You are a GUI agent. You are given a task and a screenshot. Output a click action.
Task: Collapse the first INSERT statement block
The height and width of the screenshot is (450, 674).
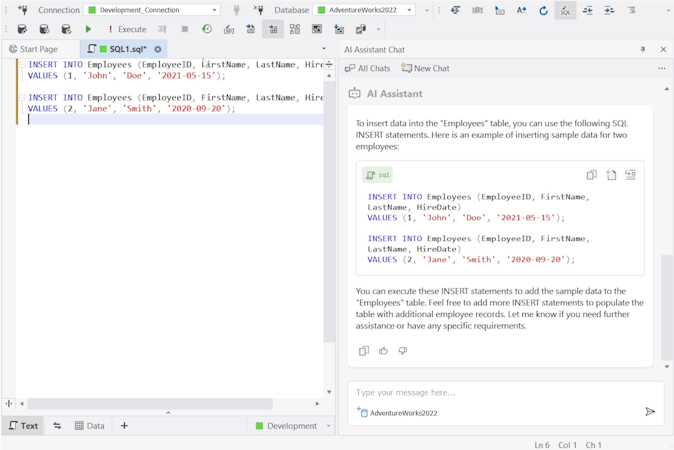pyautogui.click(x=21, y=65)
